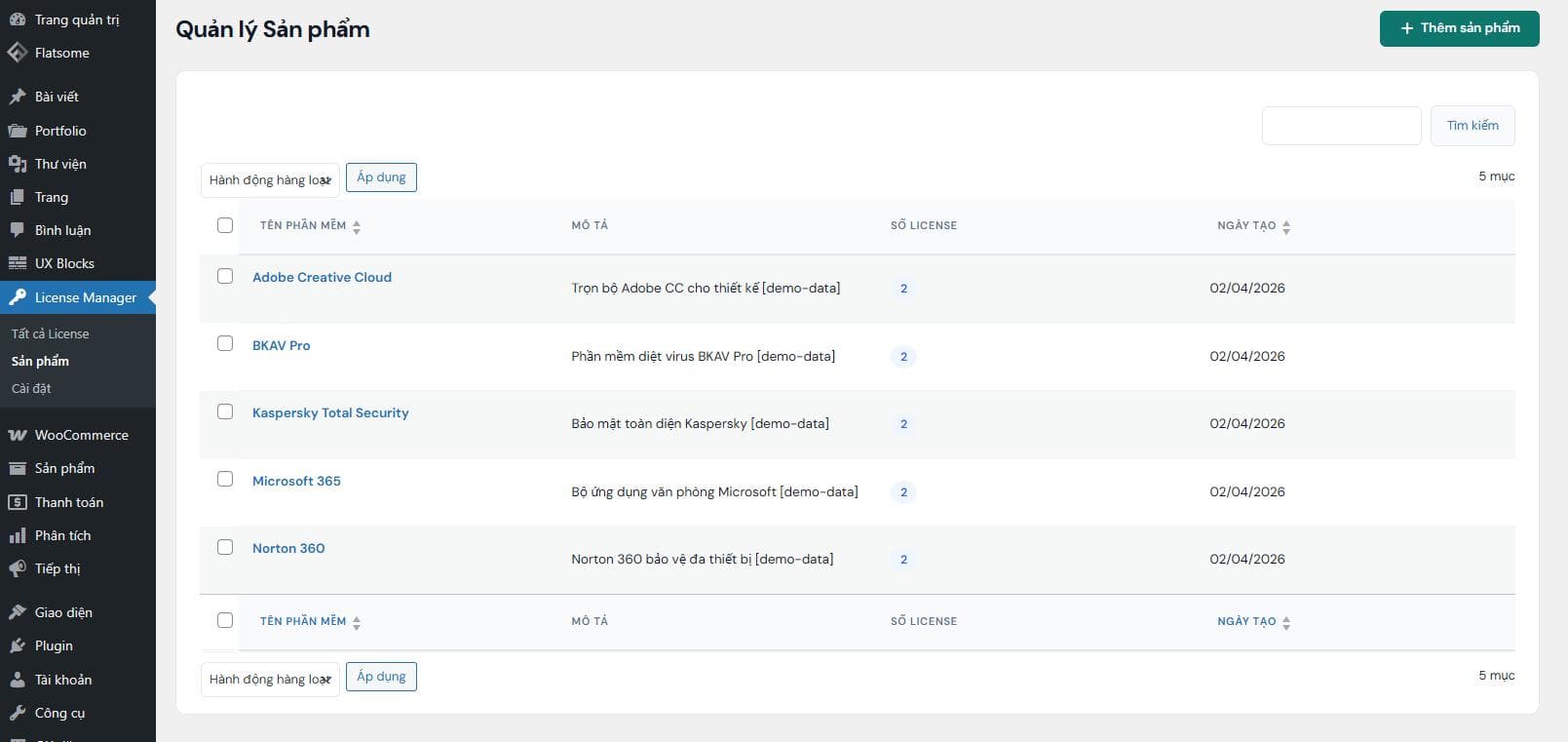
Task: Sort by Ngày tạo column header arrows
Action: coord(1285,226)
